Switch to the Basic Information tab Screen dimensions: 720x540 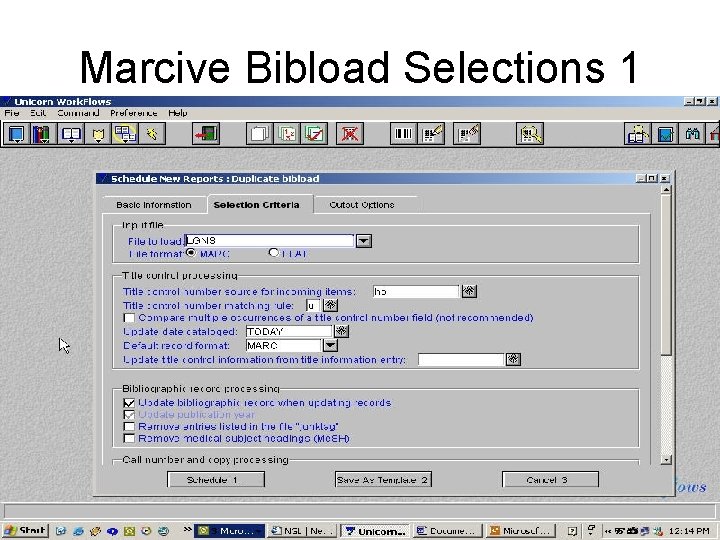click(154, 205)
